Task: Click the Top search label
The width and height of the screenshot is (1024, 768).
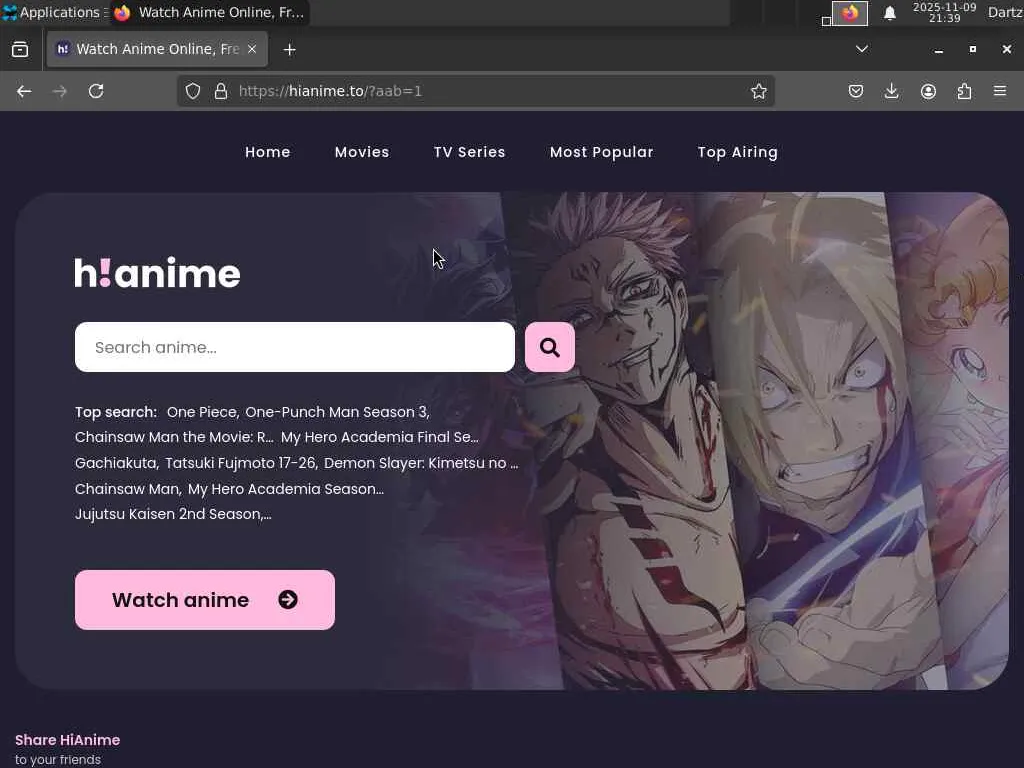Action: pyautogui.click(x=116, y=412)
